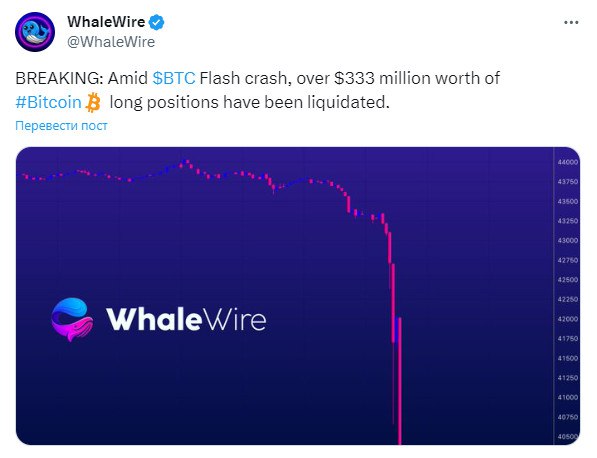Click the blue verified badge
The height and width of the screenshot is (458, 597).
click(x=156, y=22)
